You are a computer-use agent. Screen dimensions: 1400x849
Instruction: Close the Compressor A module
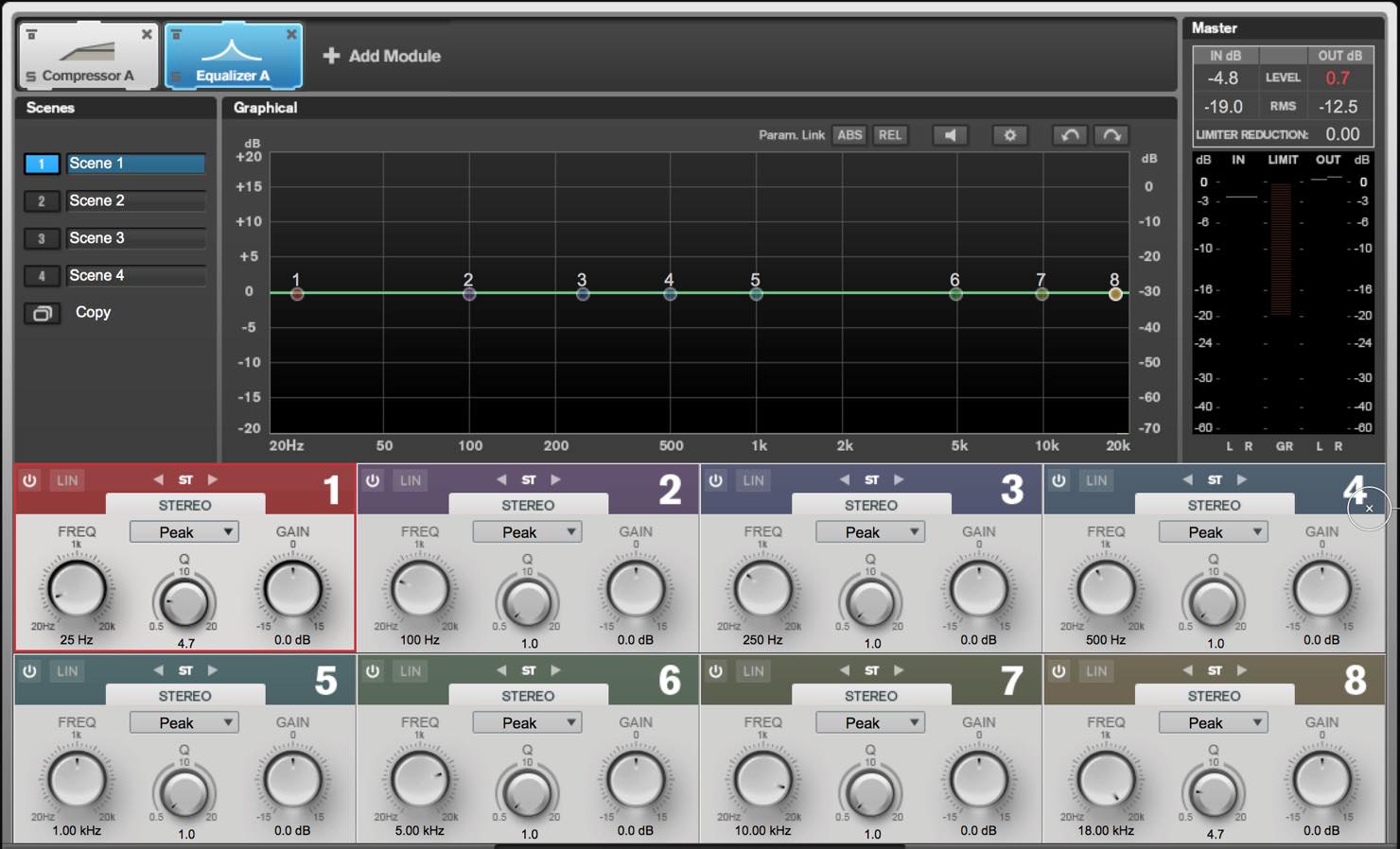coord(147,34)
